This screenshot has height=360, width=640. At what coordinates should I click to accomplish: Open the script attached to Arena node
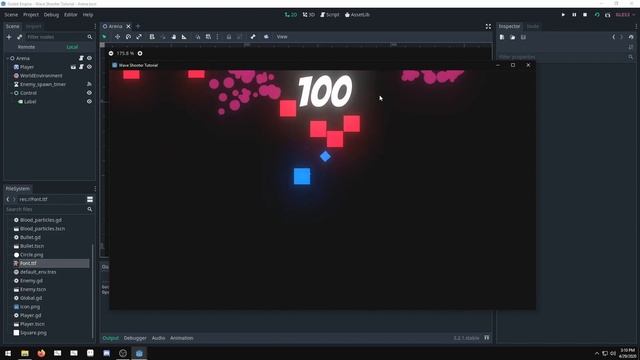pyautogui.click(x=81, y=58)
